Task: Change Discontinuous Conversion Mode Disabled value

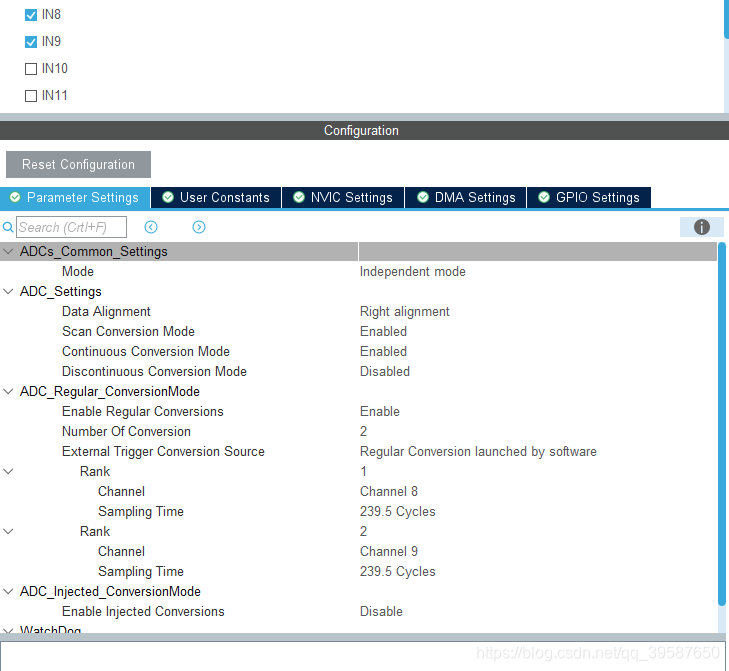Action: pos(384,372)
